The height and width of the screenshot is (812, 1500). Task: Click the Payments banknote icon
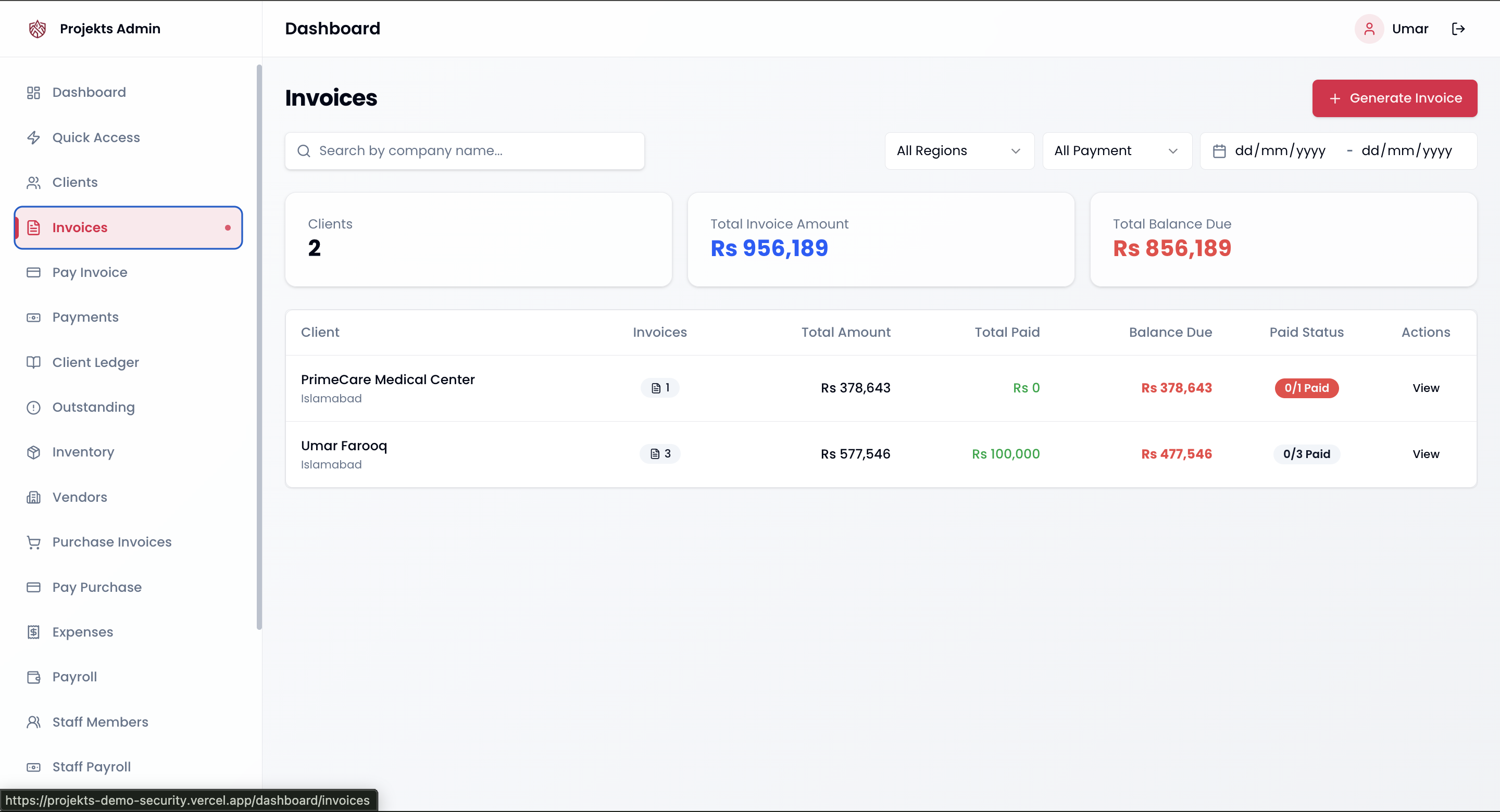click(34, 317)
